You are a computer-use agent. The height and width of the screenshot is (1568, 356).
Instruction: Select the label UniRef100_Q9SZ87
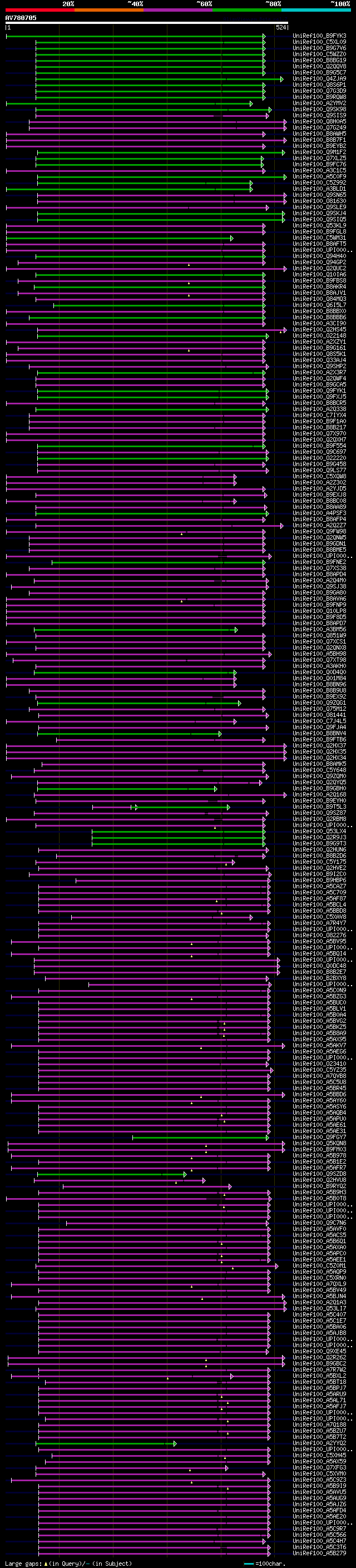(x=319, y=813)
